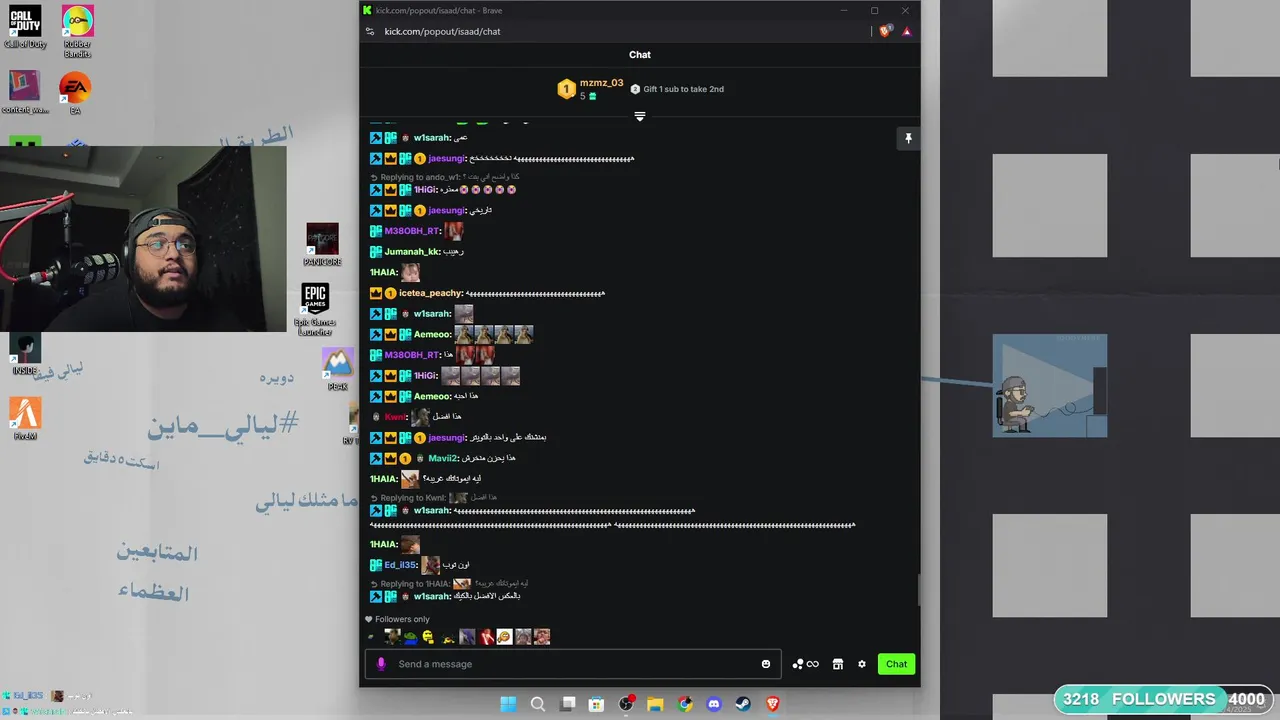Open Rubber Bandits desktop shortcut
The width and height of the screenshot is (1280, 720).
point(77,29)
